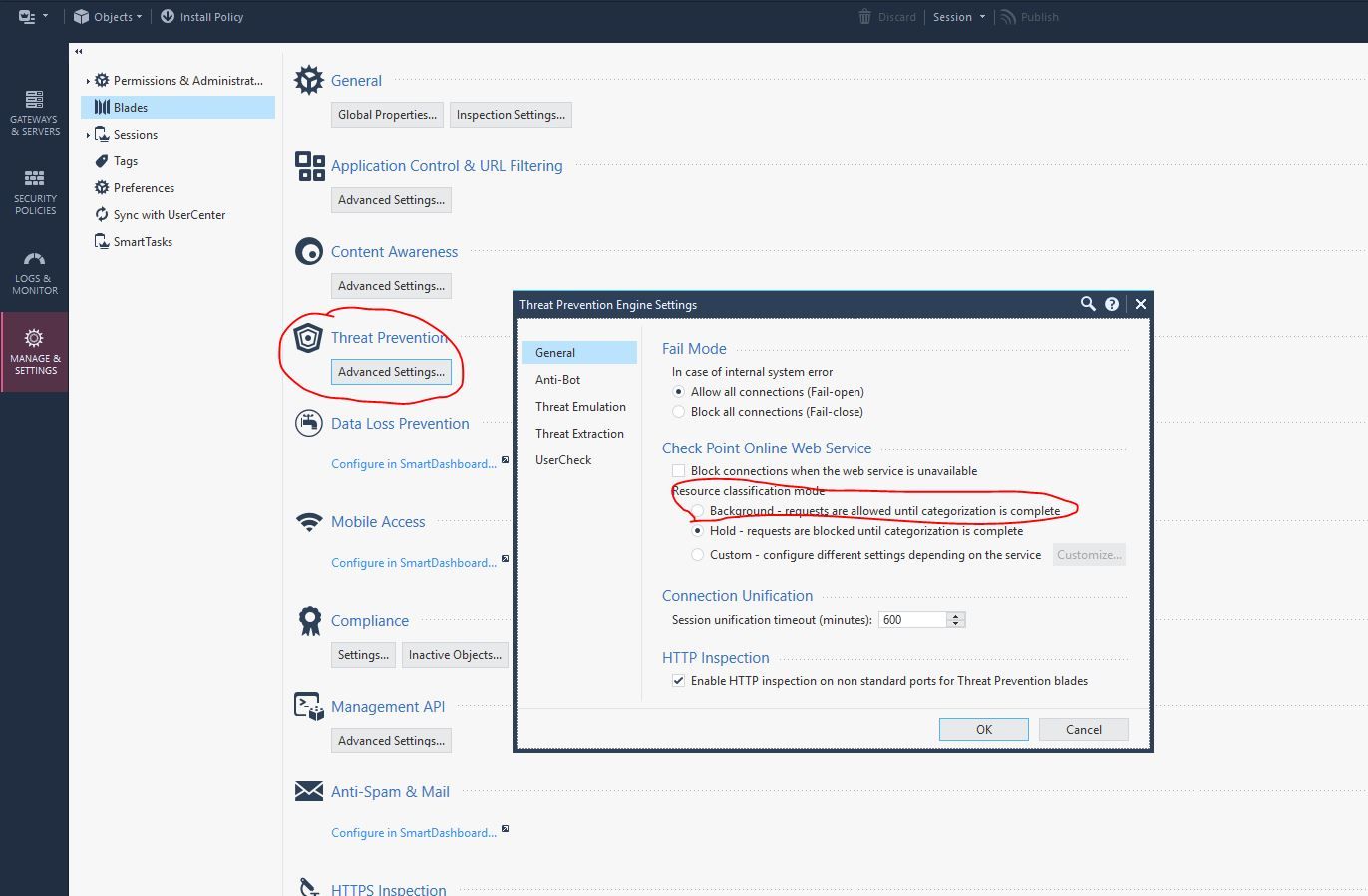This screenshot has height=896, width=1368.
Task: Open Logs & Monitor view icon
Action: pos(35,271)
